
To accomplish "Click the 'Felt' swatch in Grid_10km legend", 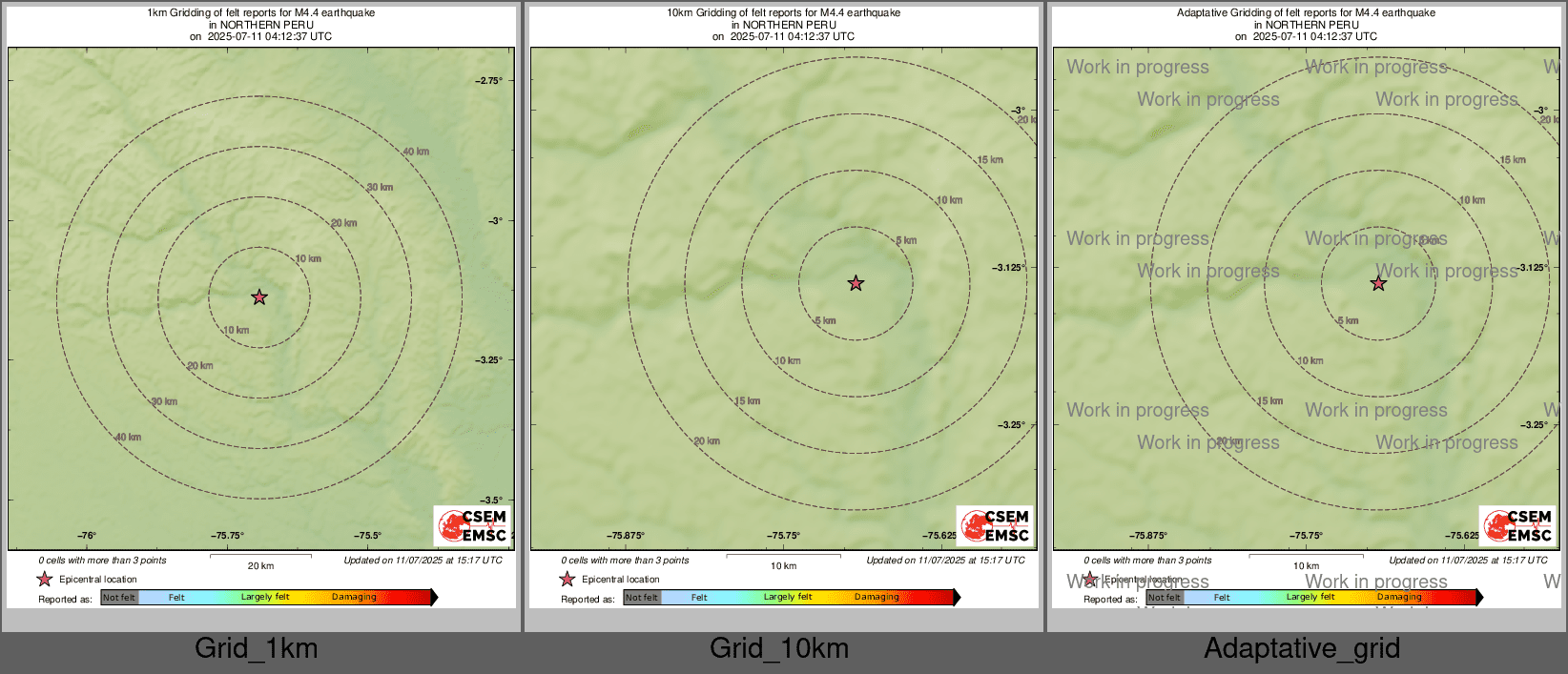I will [699, 598].
